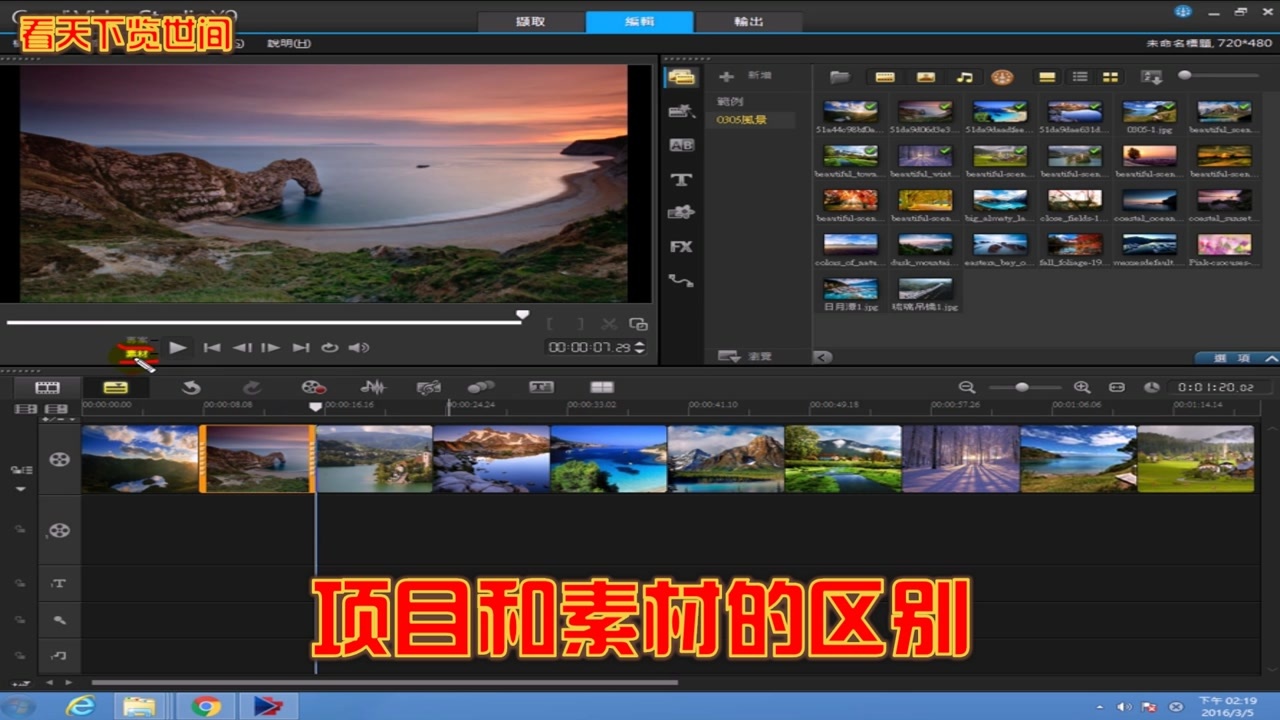Open the Transition (AB) library
This screenshot has width=1280, height=720.
(x=681, y=145)
